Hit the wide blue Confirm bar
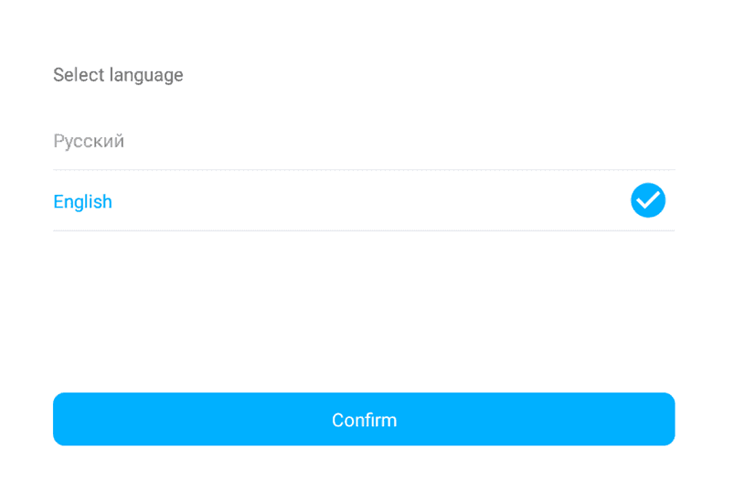Image resolution: width=734 pixels, height=493 pixels. (364, 420)
